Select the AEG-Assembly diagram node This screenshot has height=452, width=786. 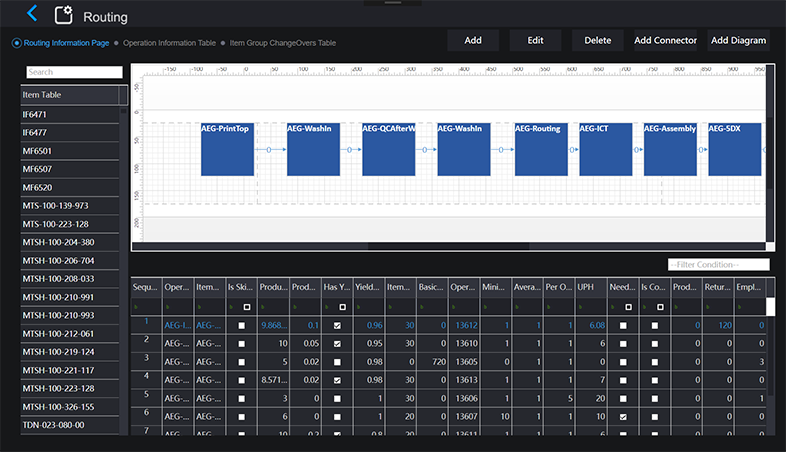click(x=669, y=149)
